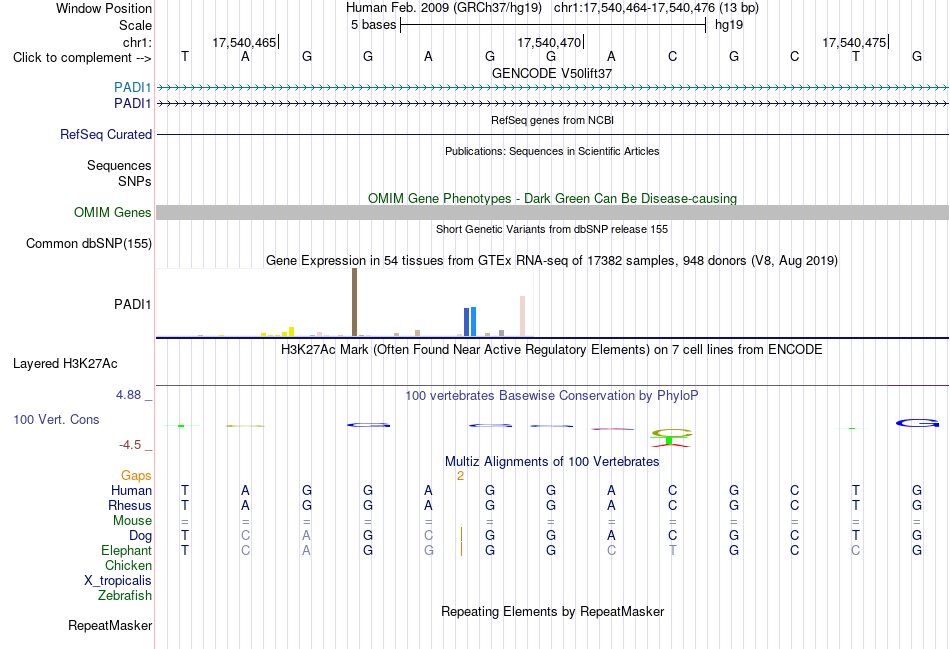Click the pink GTEx expression bar

[522, 316]
